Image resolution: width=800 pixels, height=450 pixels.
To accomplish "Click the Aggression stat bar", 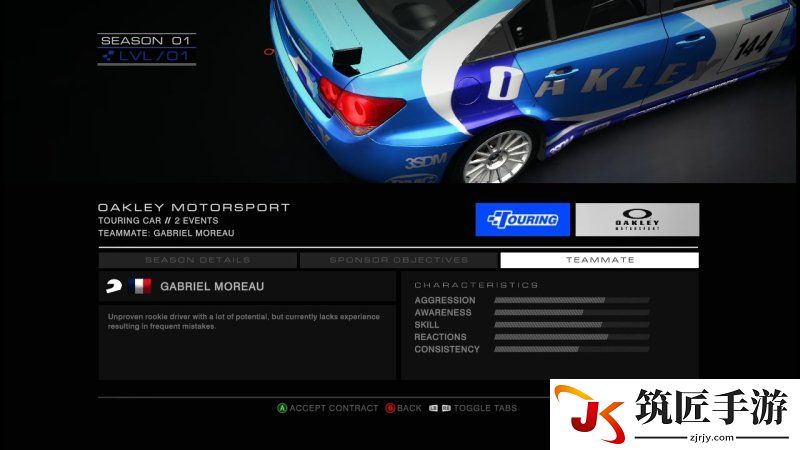I will [571, 301].
